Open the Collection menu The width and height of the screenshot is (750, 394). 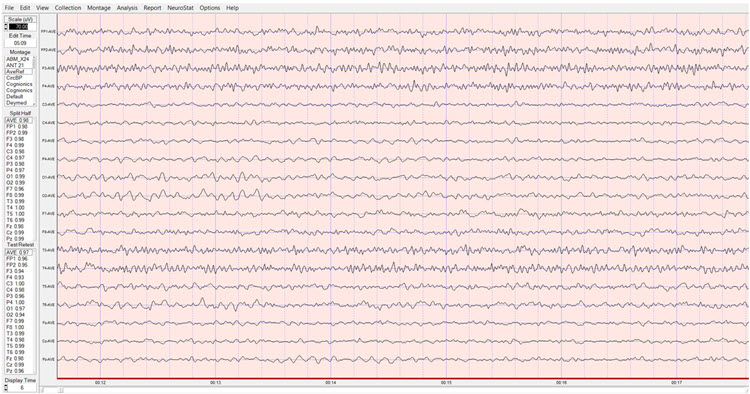[68, 8]
